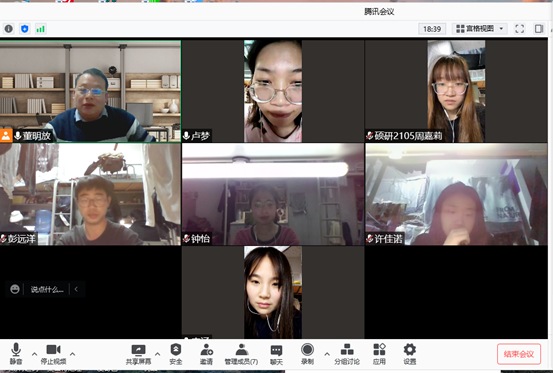Expand the audio options arrow beside mute
Screen dimensions: 553x373
(34, 354)
